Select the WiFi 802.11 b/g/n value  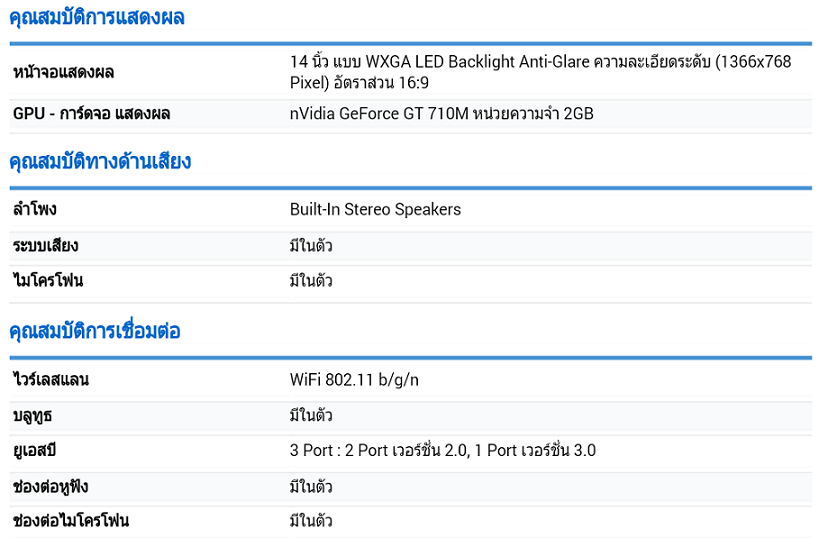pyautogui.click(x=355, y=380)
